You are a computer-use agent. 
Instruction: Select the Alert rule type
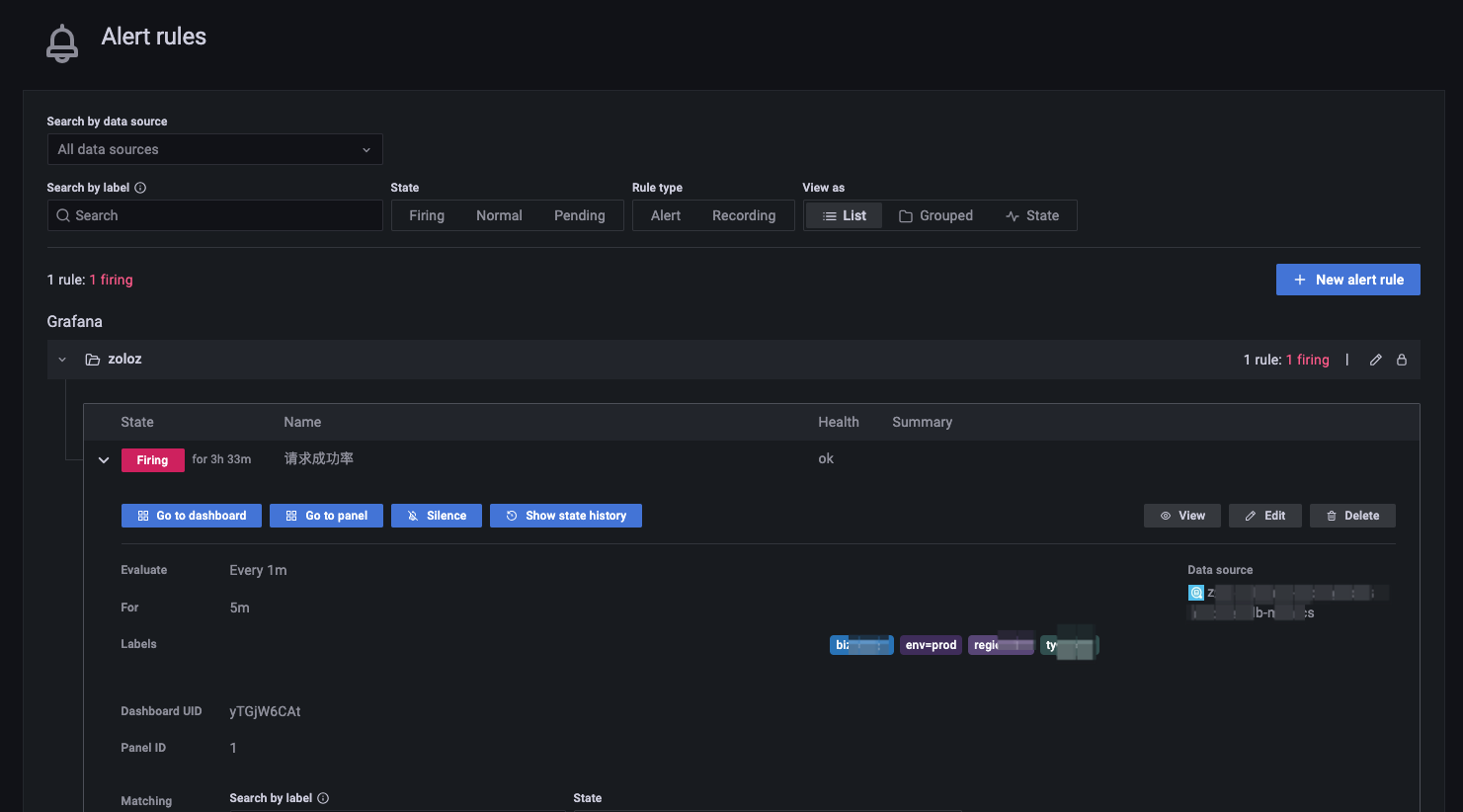pos(666,215)
